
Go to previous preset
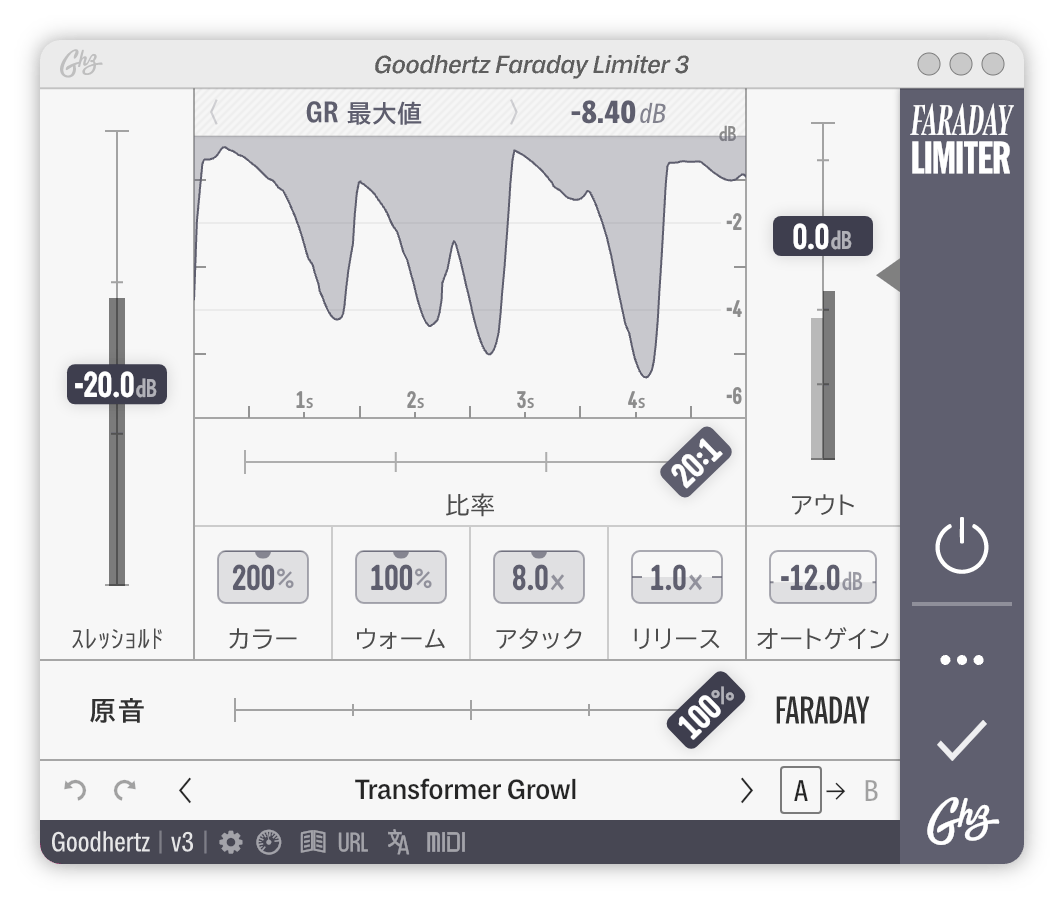(185, 790)
